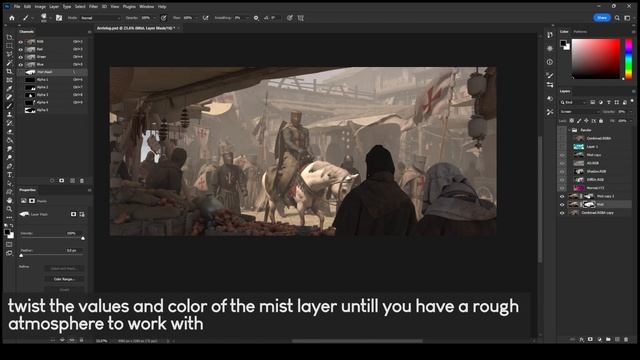Open the Smoothing dropdown in options bar
The image size is (640, 360).
[246, 18]
